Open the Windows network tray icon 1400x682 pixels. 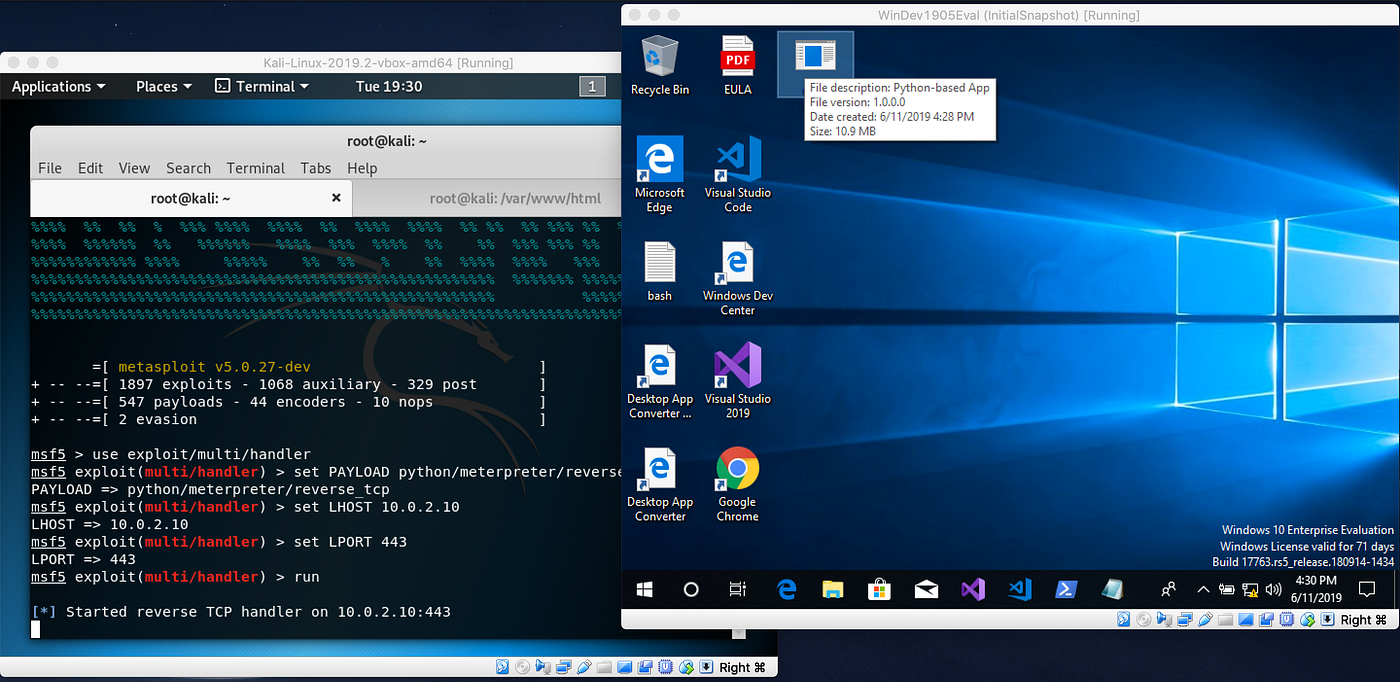[1249, 590]
